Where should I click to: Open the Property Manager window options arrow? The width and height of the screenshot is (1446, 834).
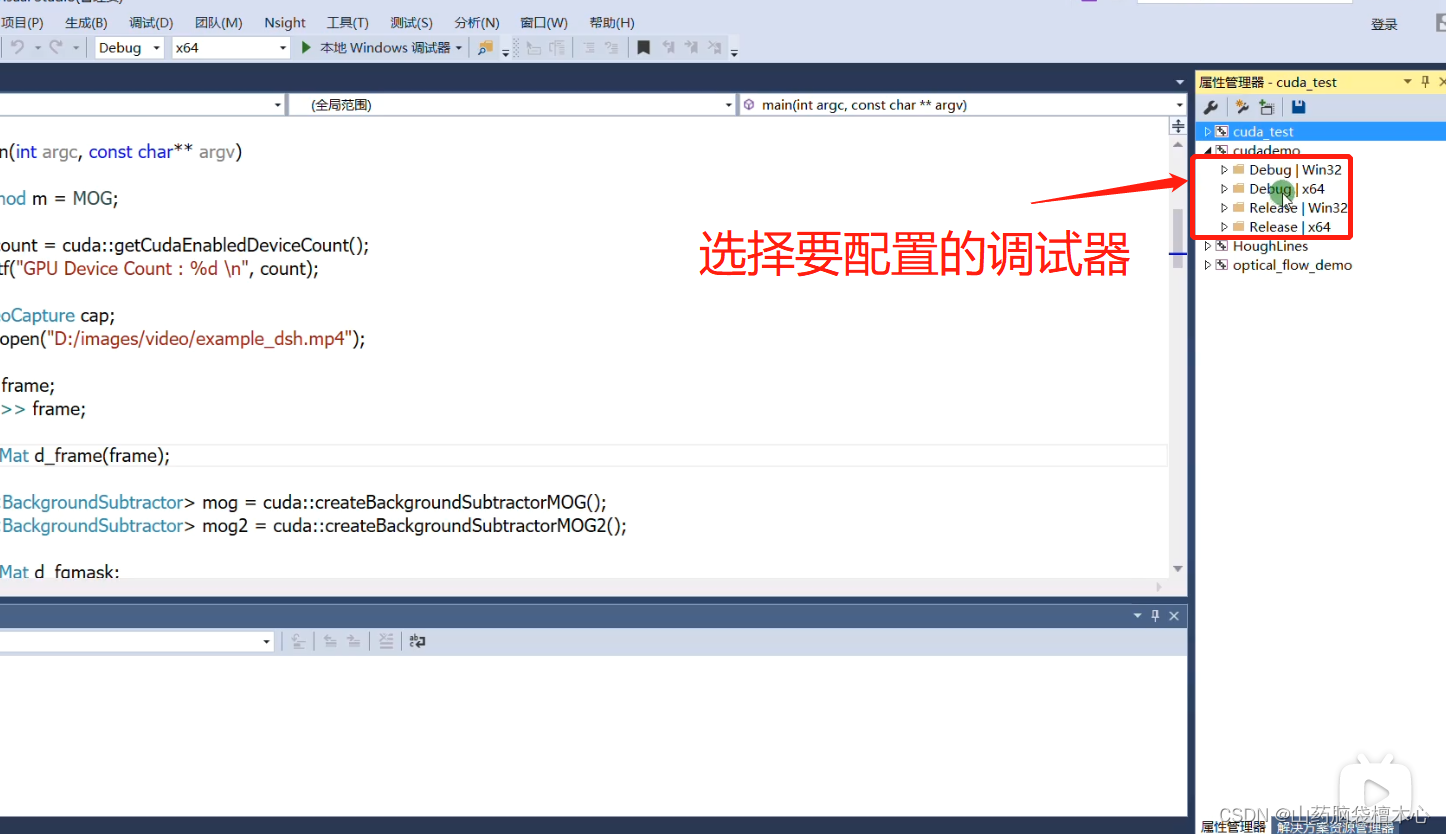(1408, 82)
